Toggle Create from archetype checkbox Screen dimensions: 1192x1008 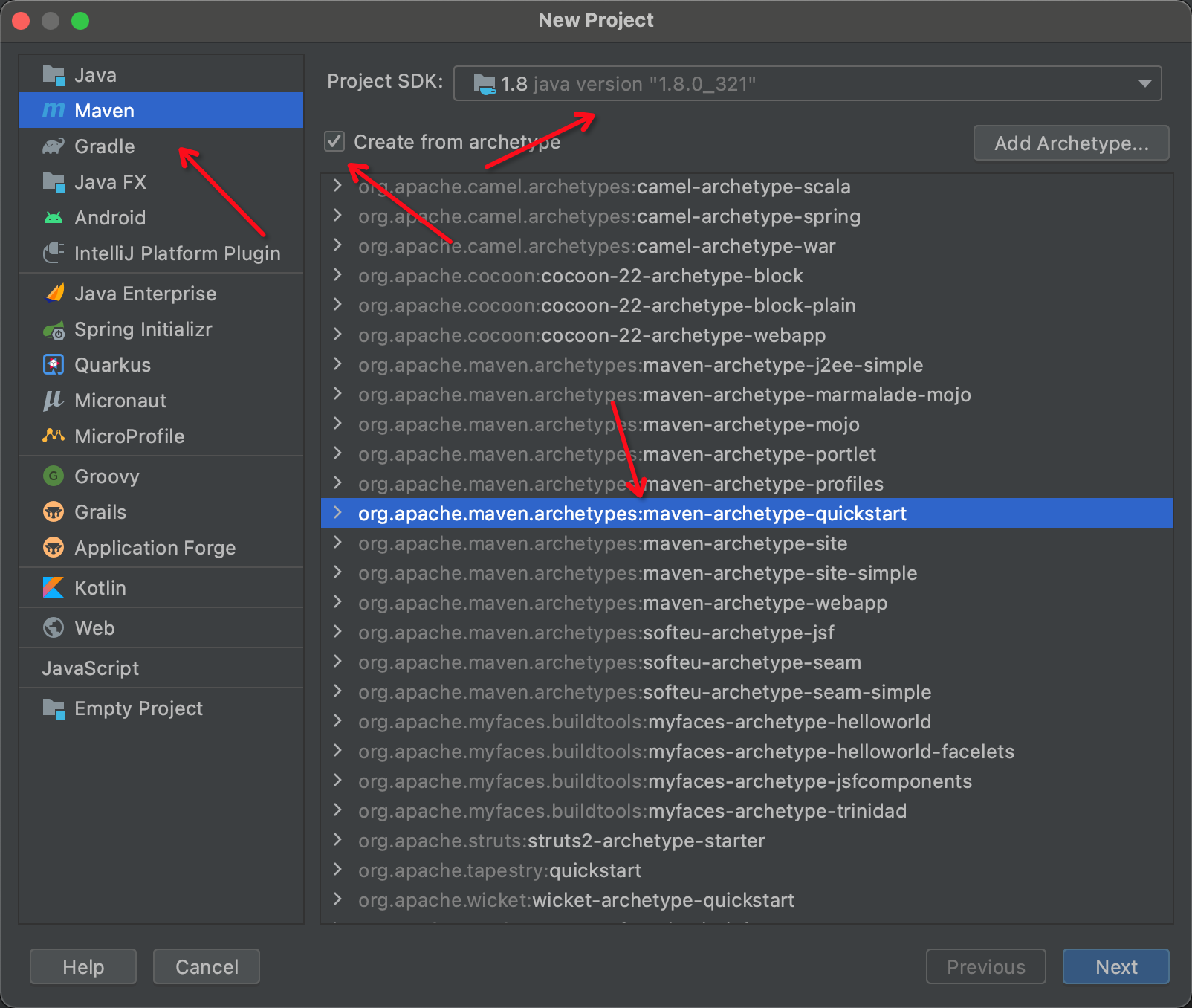click(x=334, y=141)
